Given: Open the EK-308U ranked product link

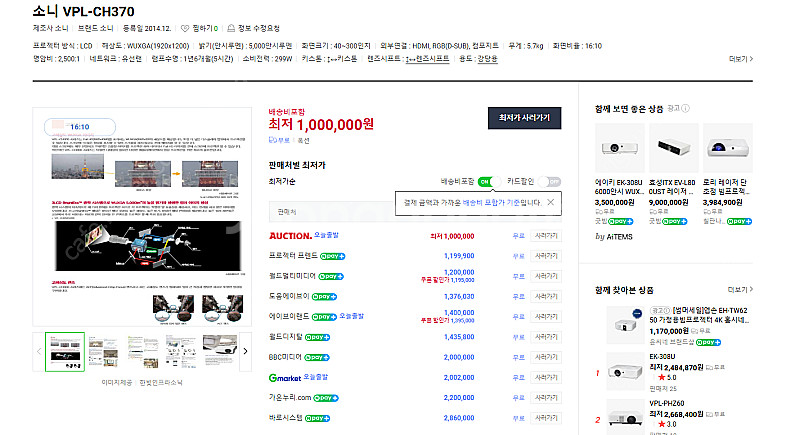Looking at the screenshot, I should point(662,356).
